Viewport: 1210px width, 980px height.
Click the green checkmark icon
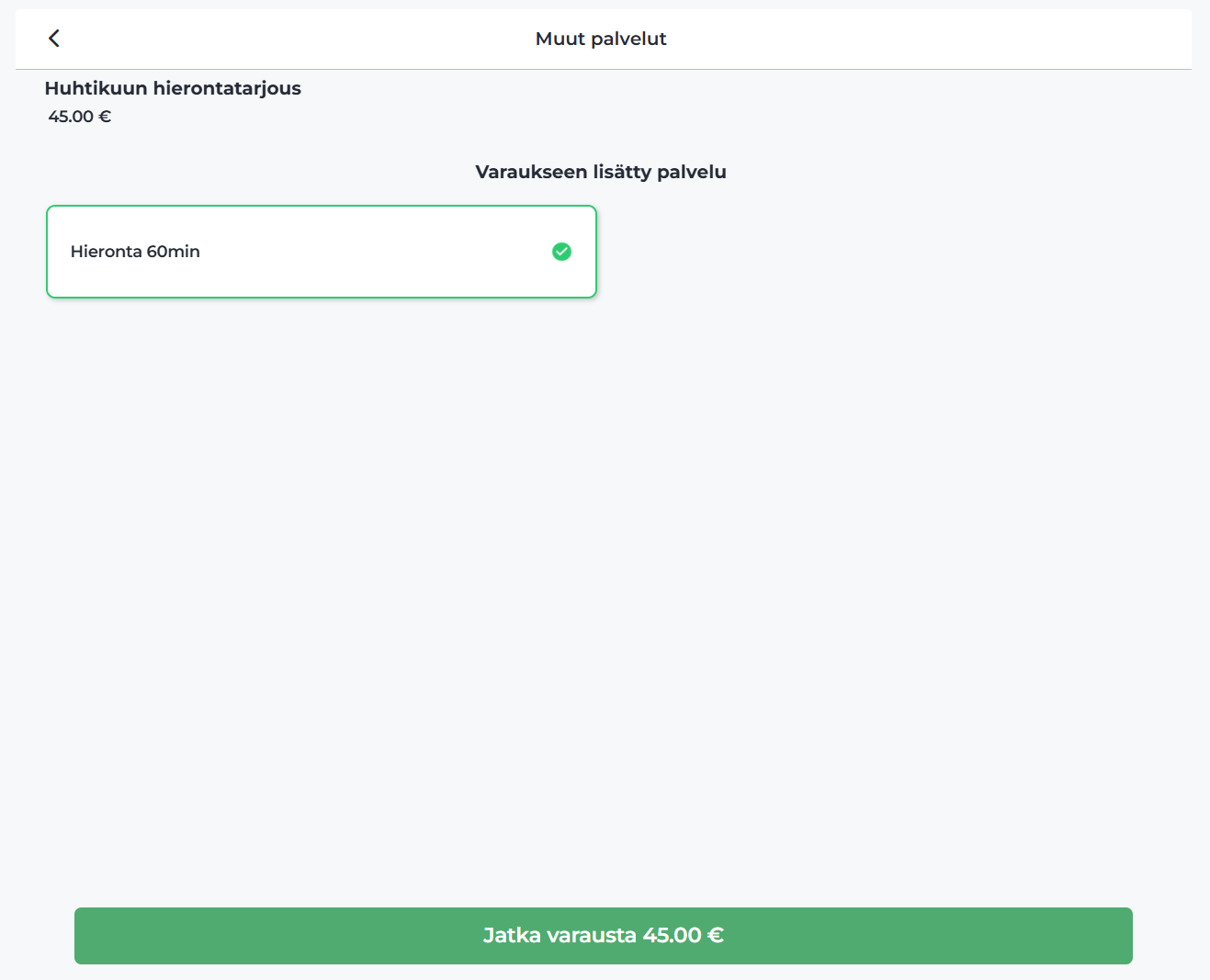tap(561, 252)
